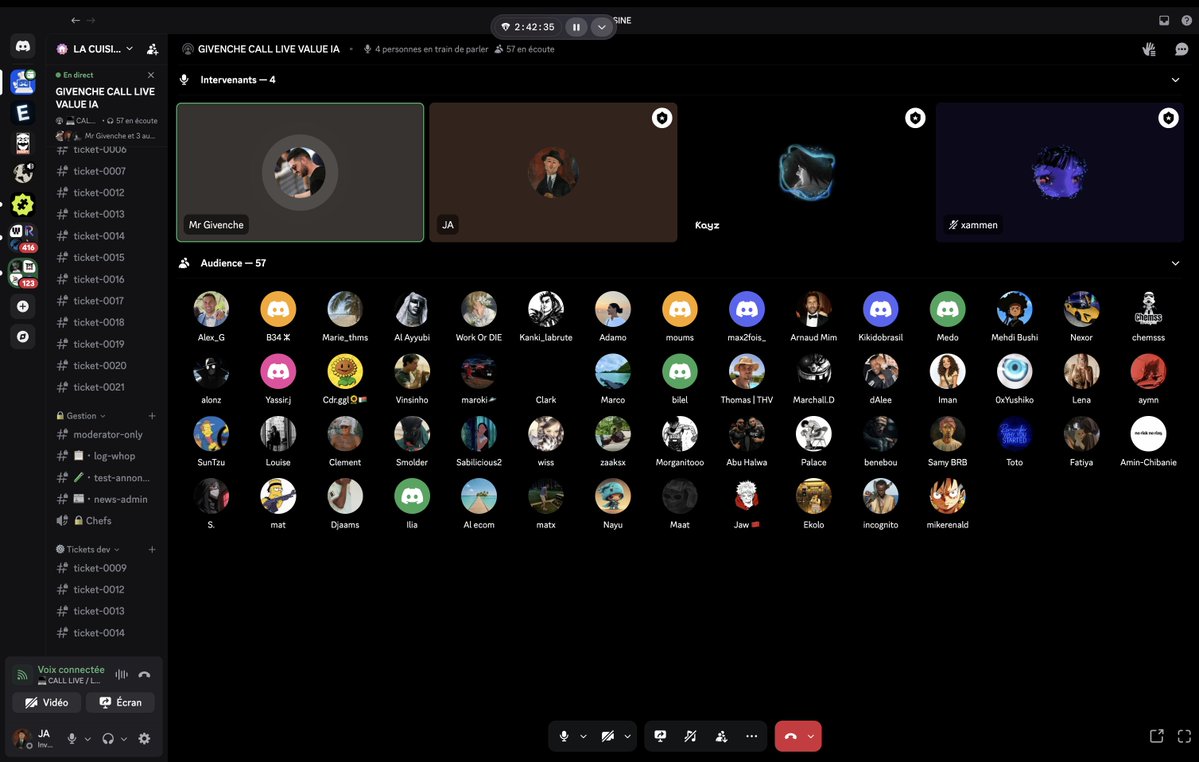Click the pop-out window icon at bottom right
1199x762 pixels.
(1156, 736)
